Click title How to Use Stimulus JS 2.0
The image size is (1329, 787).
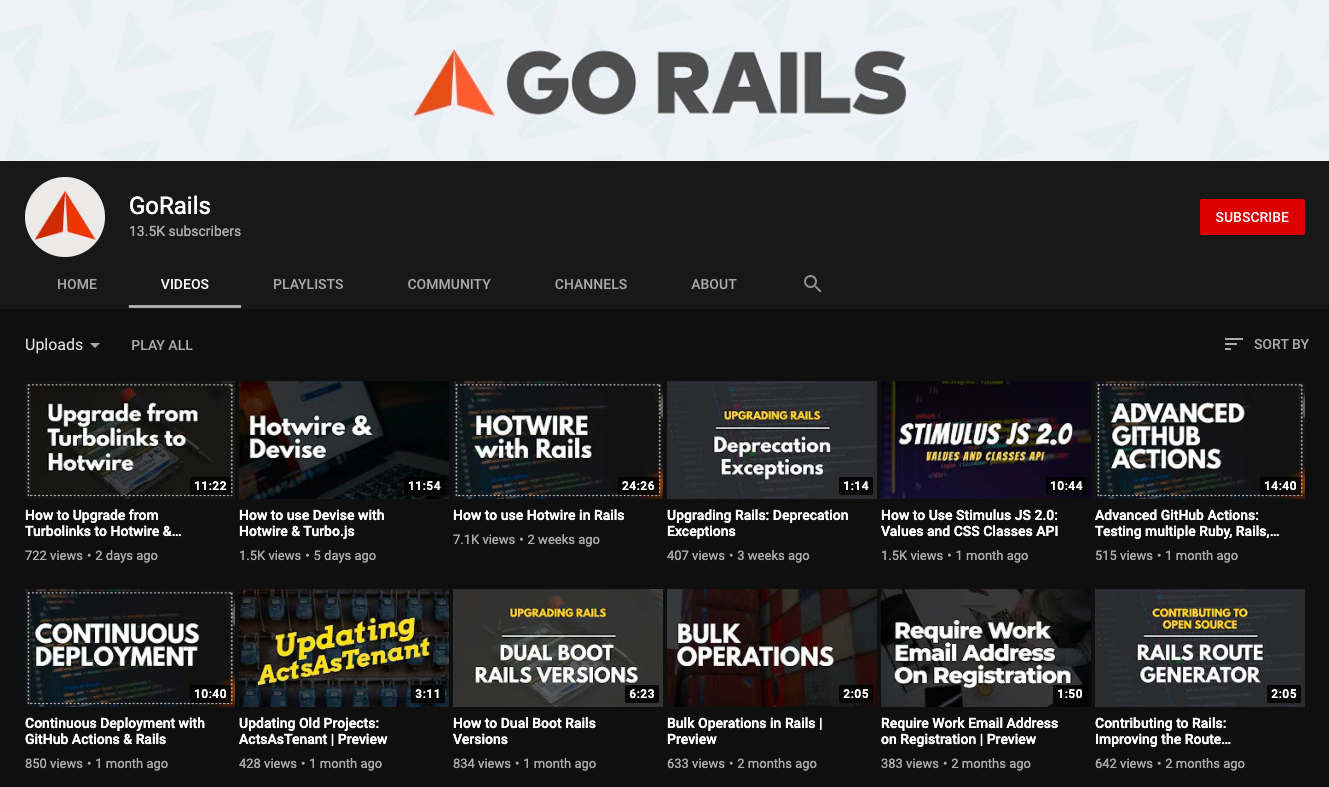(x=970, y=523)
